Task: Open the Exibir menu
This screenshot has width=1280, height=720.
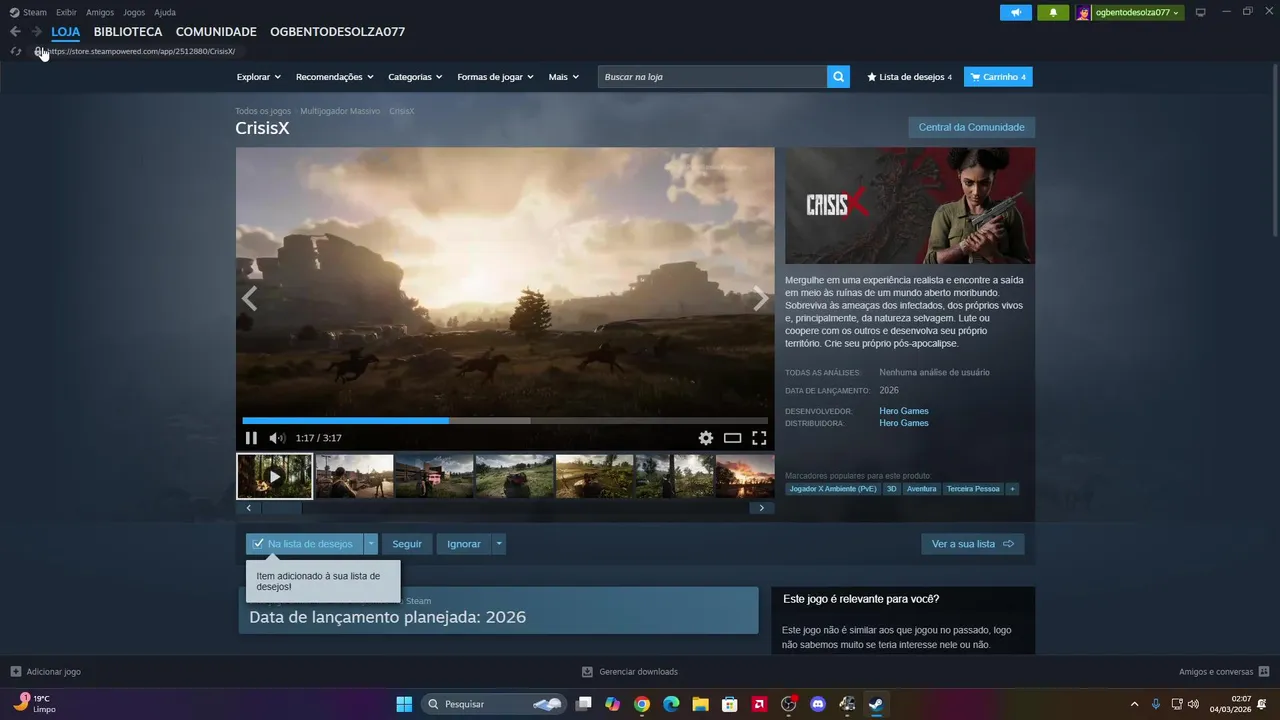Action: coord(66,12)
